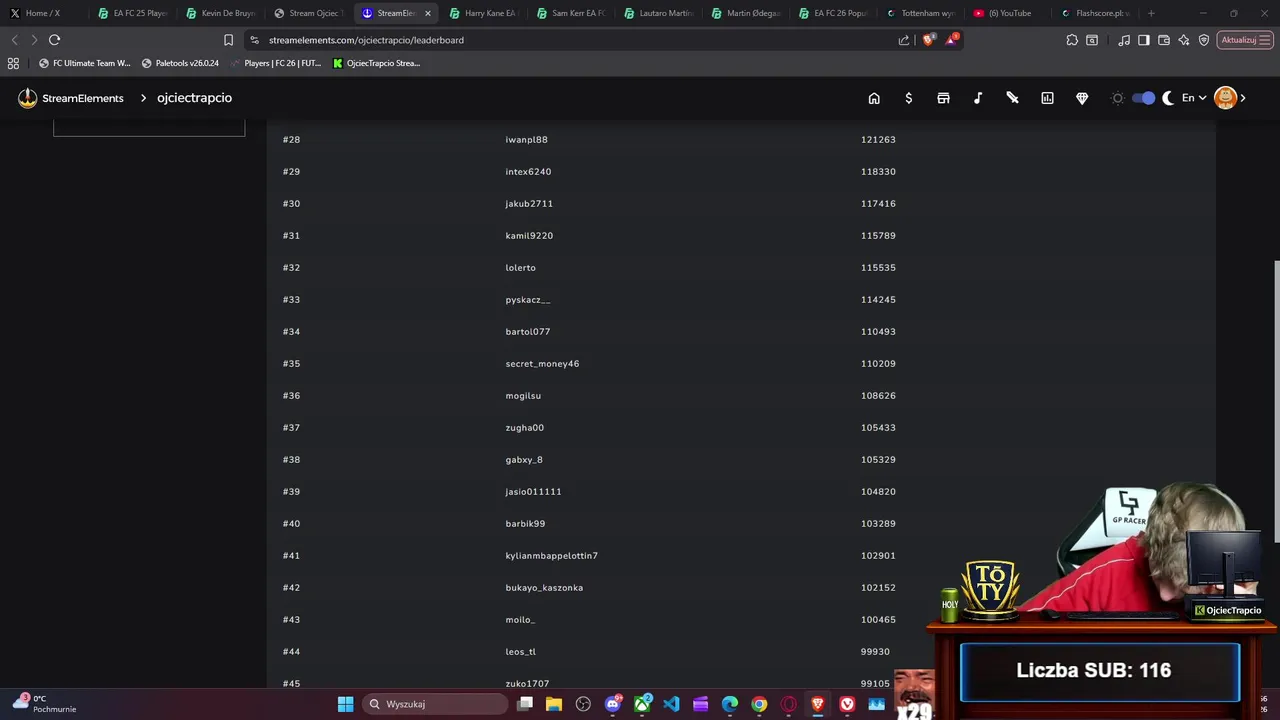
Task: Open Leo AI sparkle icon
Action: 1184,40
